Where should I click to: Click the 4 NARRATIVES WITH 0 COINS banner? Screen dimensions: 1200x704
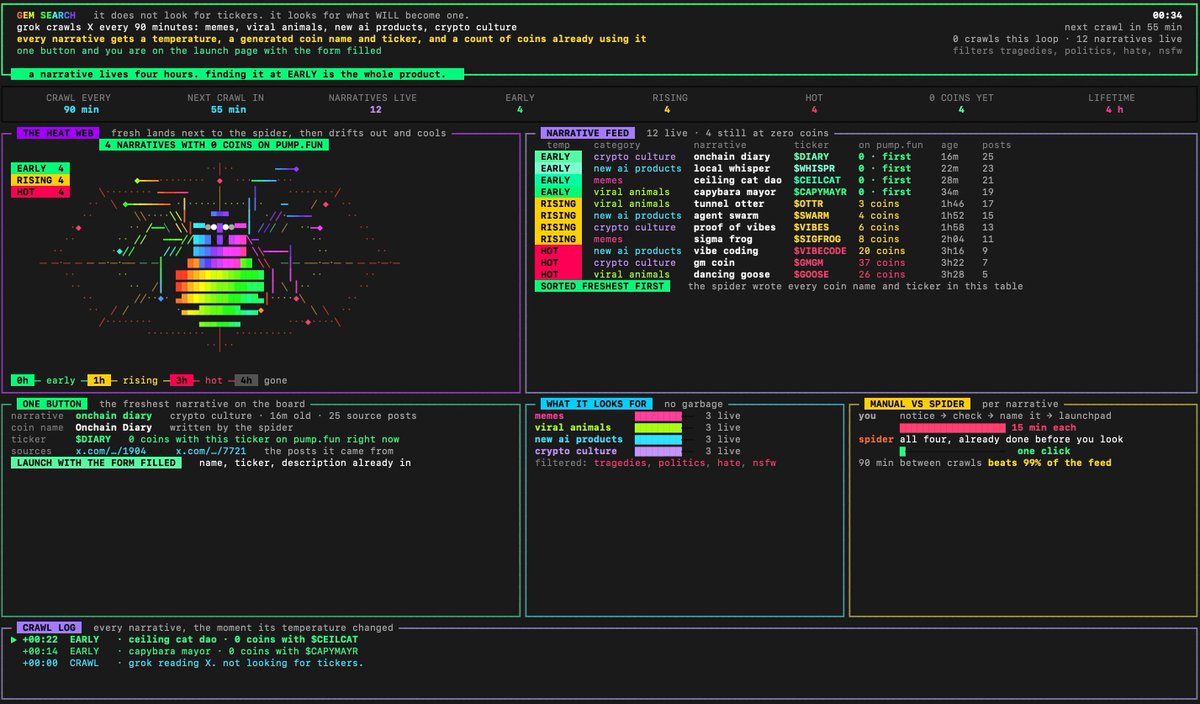[x=216, y=144]
